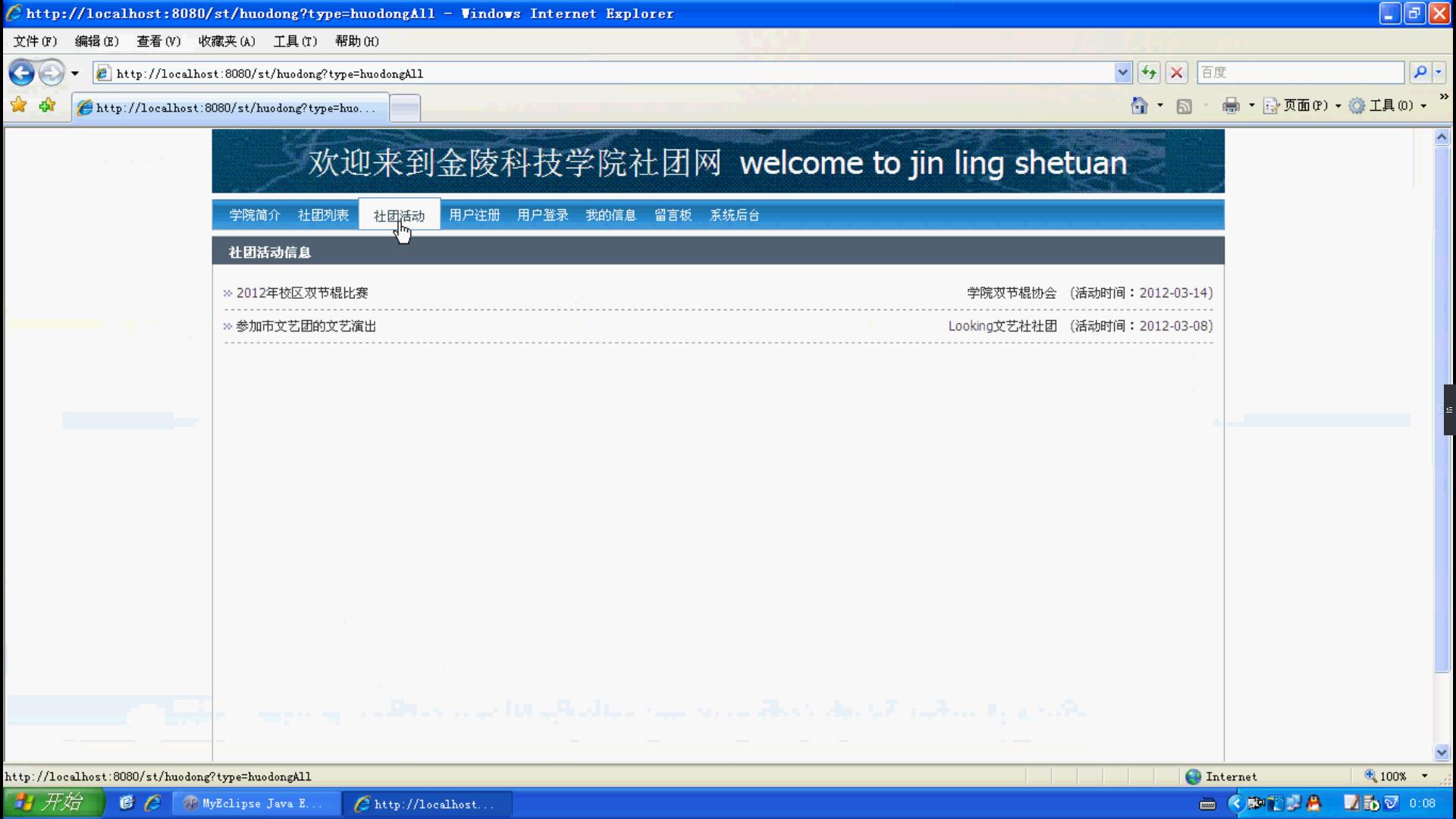Open the 工具(T) menu in menu bar
The height and width of the screenshot is (819, 1456).
(x=295, y=41)
